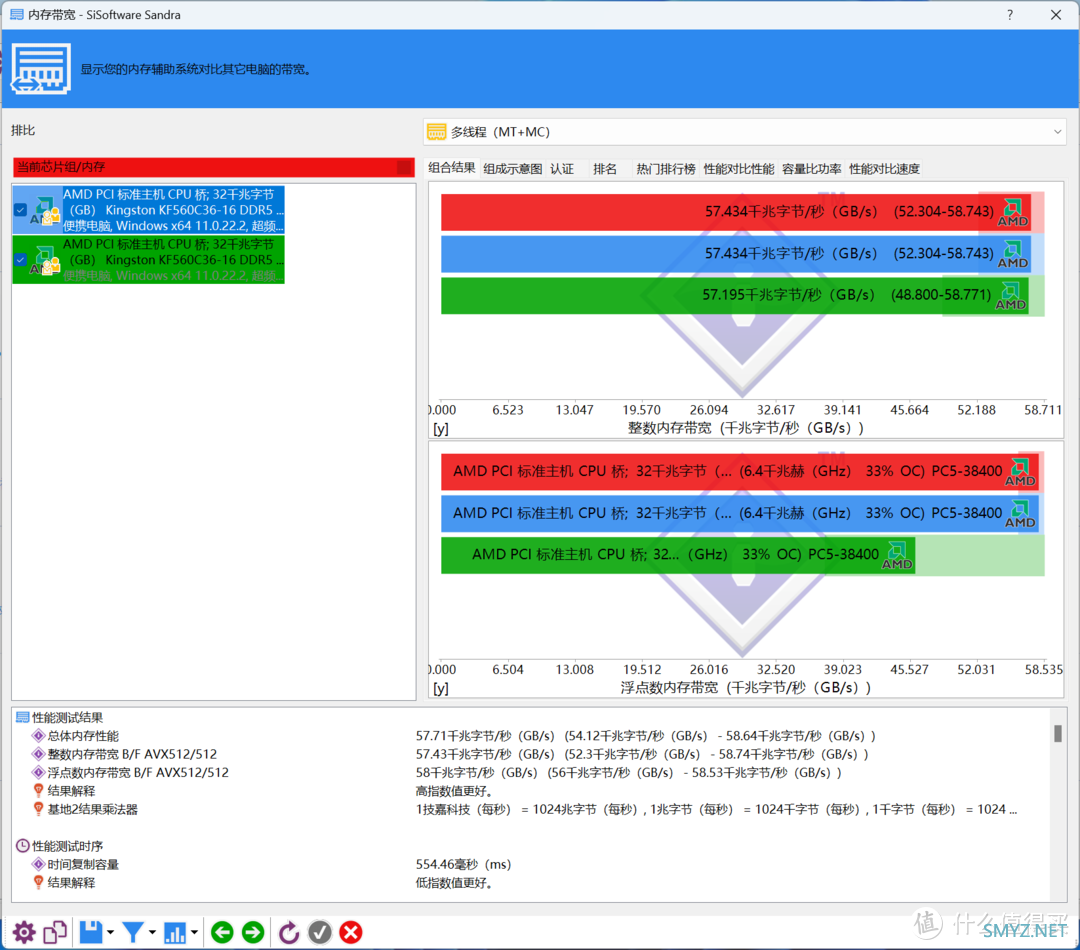Click green 57.195 integer bandwidth bar
Screen dimensions: 1080x950
(x=735, y=296)
